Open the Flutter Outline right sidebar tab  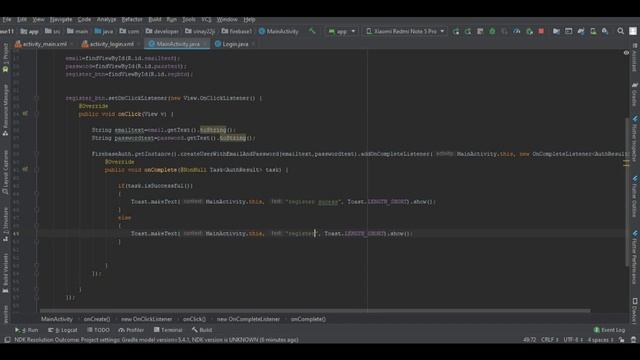click(635, 197)
